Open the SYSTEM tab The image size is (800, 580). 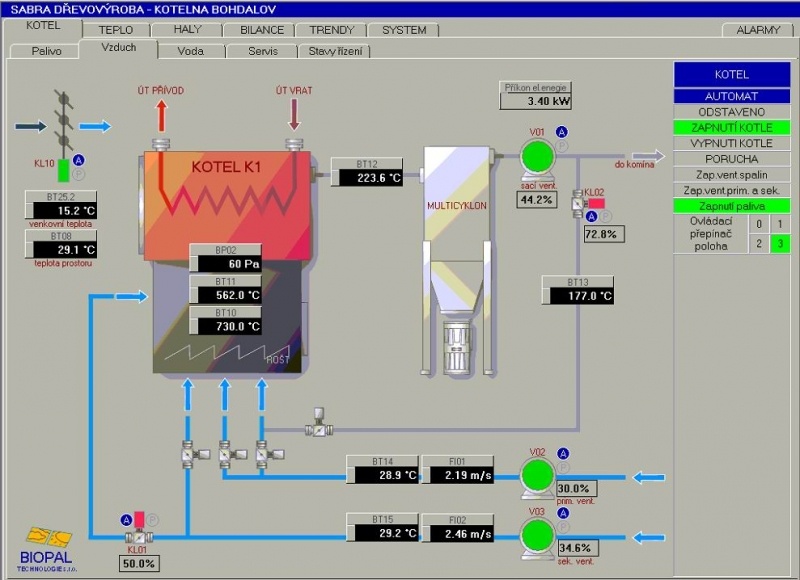[404, 30]
